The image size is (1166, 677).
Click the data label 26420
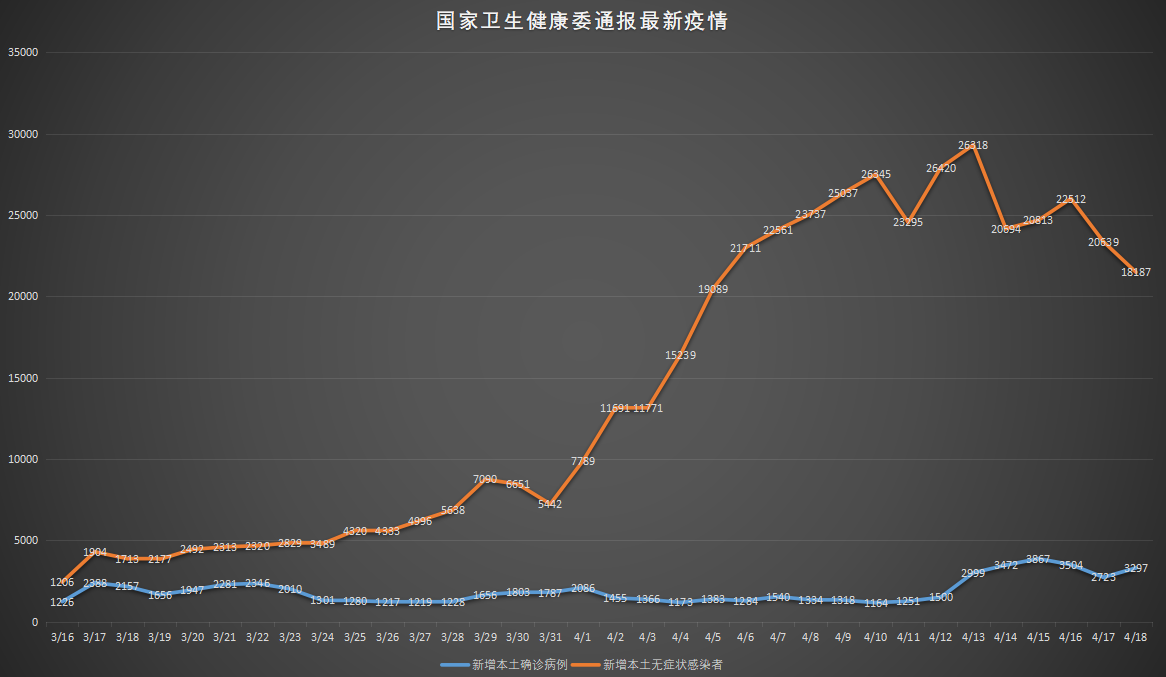click(x=941, y=169)
